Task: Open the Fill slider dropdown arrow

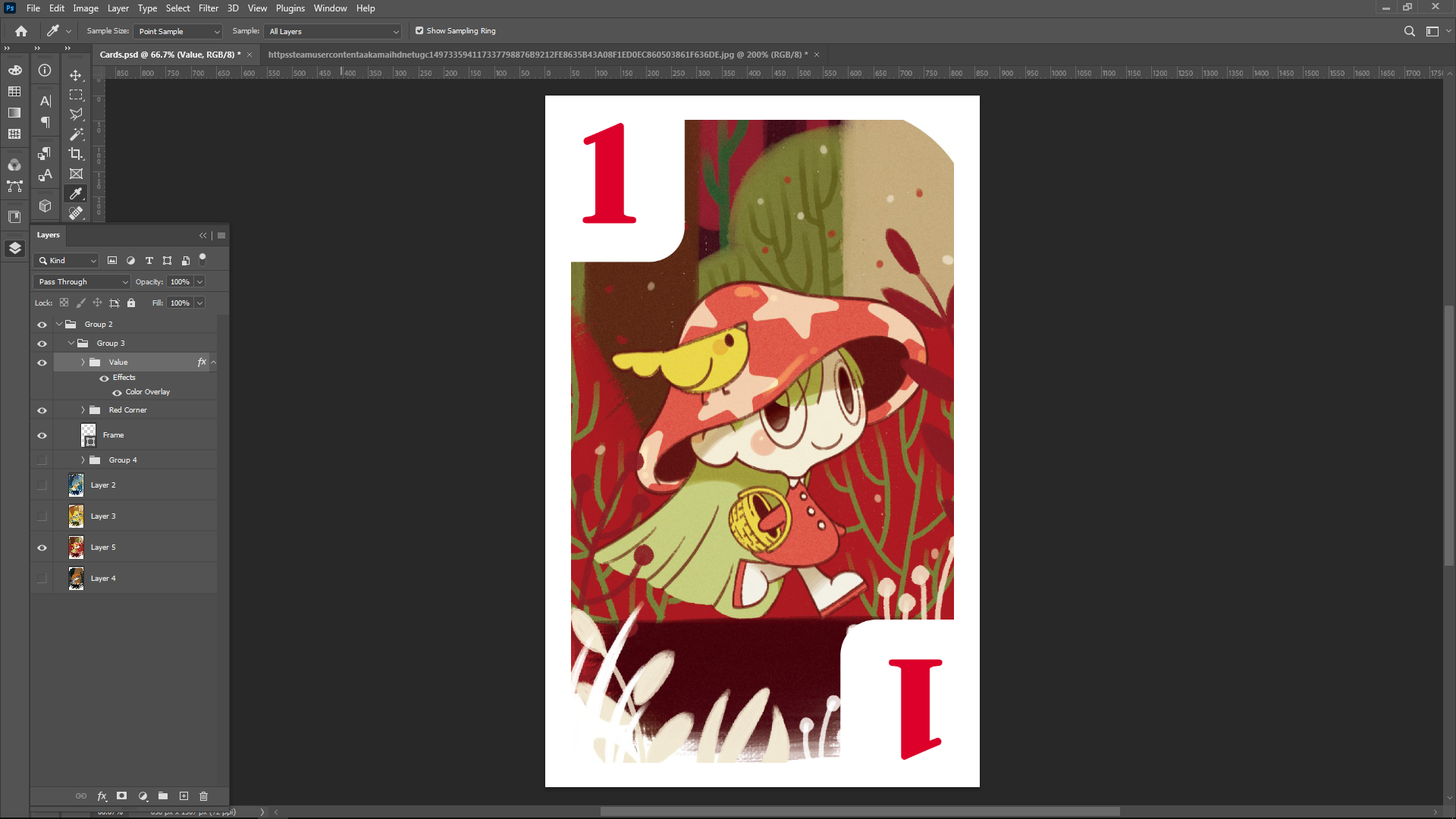Action: (x=199, y=303)
